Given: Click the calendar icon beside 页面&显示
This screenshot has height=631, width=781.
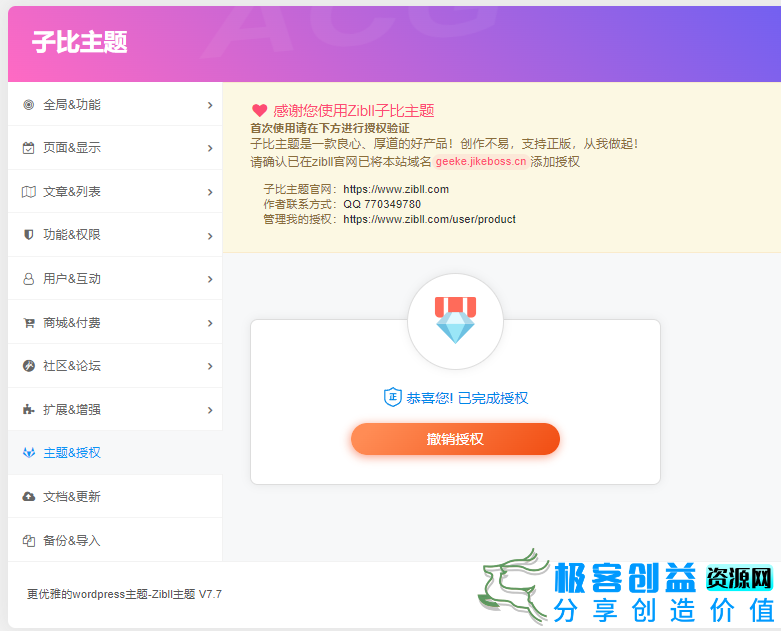Looking at the screenshot, I should [x=29, y=148].
